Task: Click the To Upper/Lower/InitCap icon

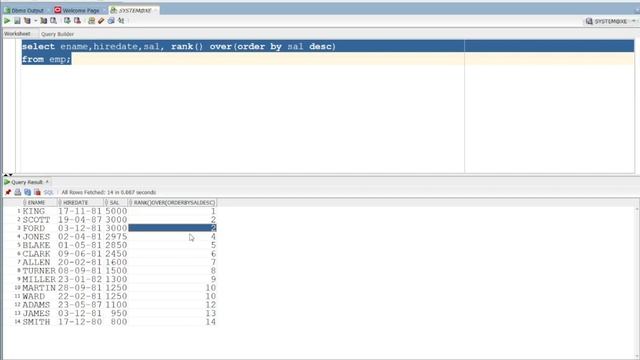Action: pyautogui.click(x=121, y=21)
